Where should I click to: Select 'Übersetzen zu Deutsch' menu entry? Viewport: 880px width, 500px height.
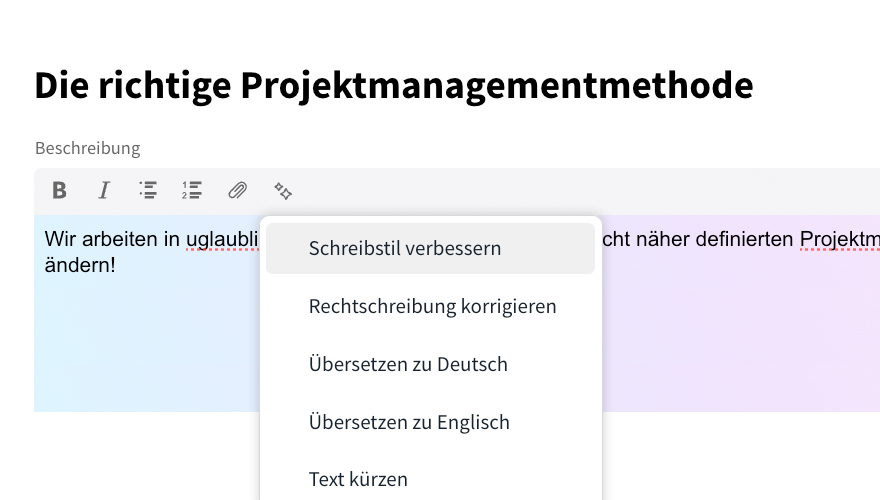408,364
